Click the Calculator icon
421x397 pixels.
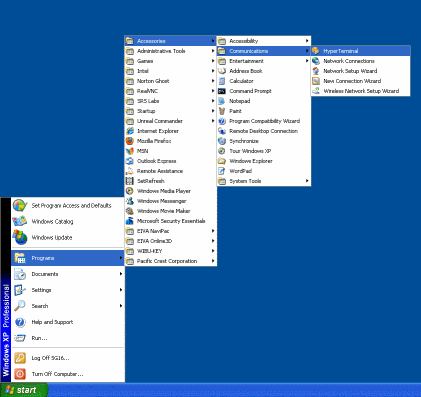222,81
